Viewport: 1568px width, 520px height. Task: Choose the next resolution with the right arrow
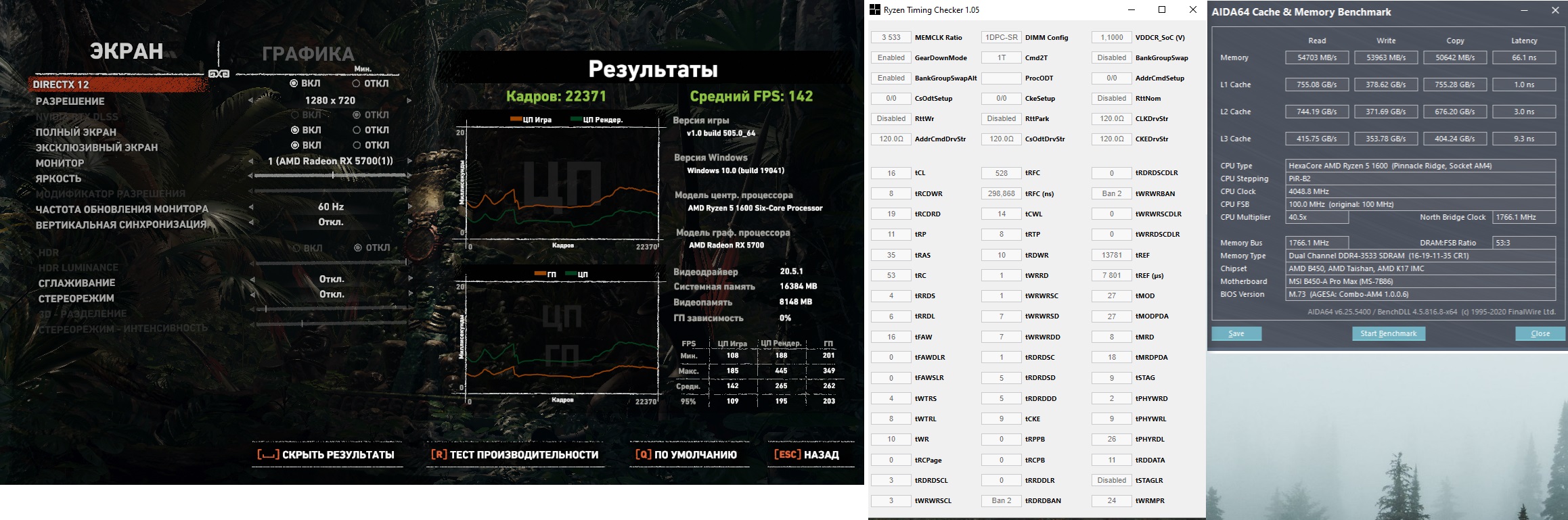coord(409,101)
